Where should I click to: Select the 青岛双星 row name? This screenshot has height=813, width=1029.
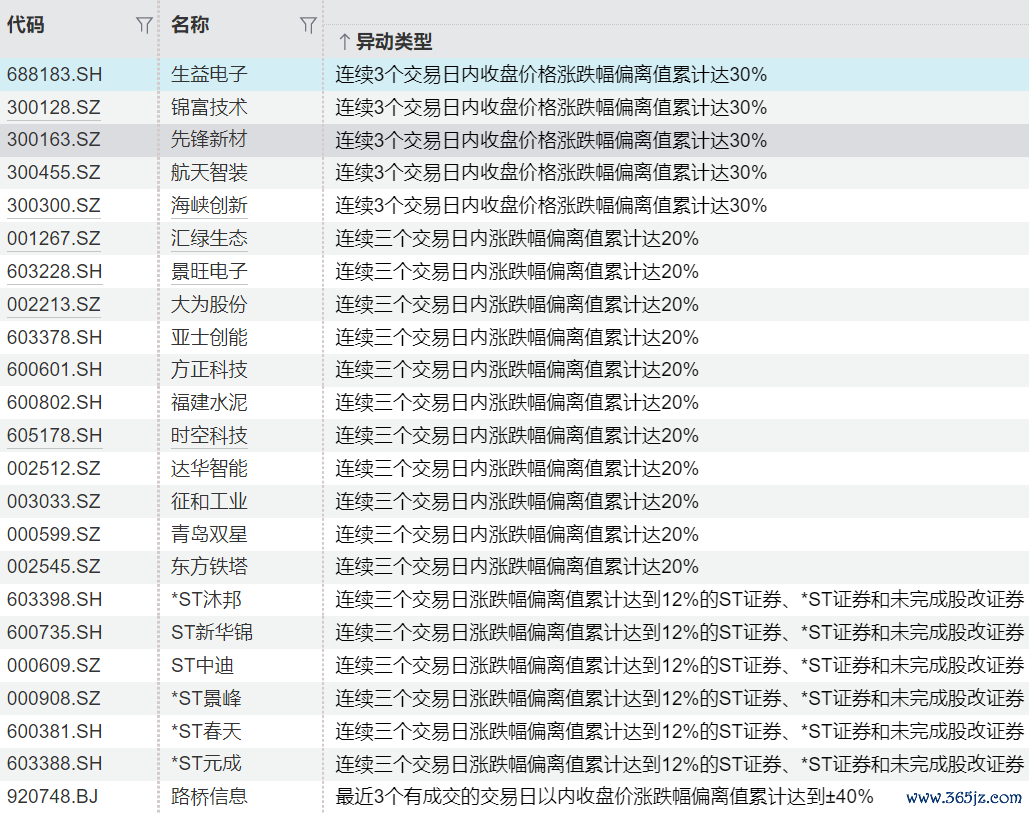(209, 535)
